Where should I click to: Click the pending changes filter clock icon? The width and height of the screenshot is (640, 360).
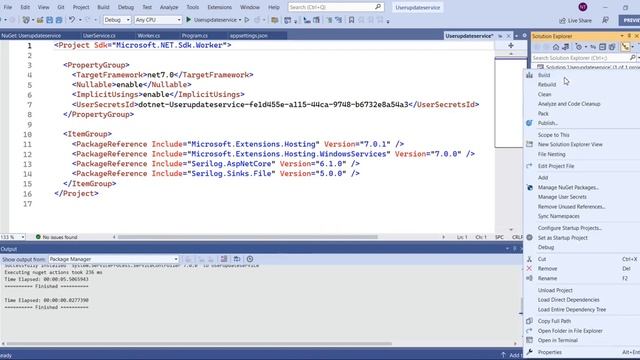pos(579,47)
